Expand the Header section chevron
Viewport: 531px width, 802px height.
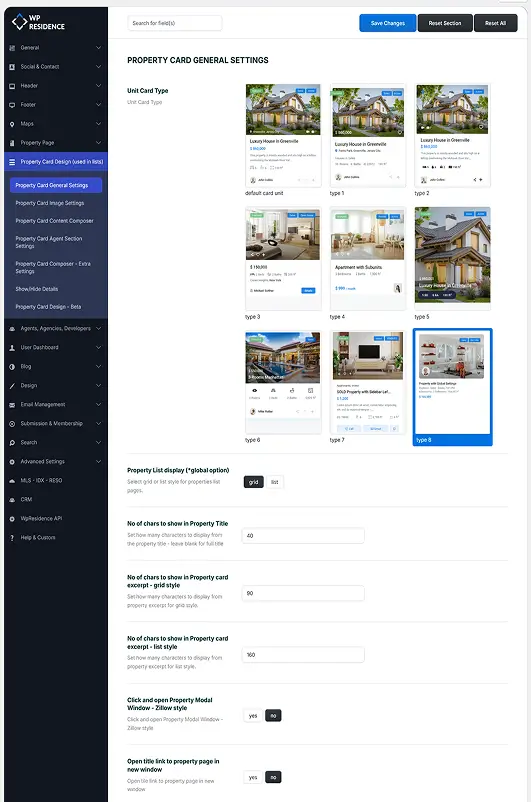coord(98,86)
